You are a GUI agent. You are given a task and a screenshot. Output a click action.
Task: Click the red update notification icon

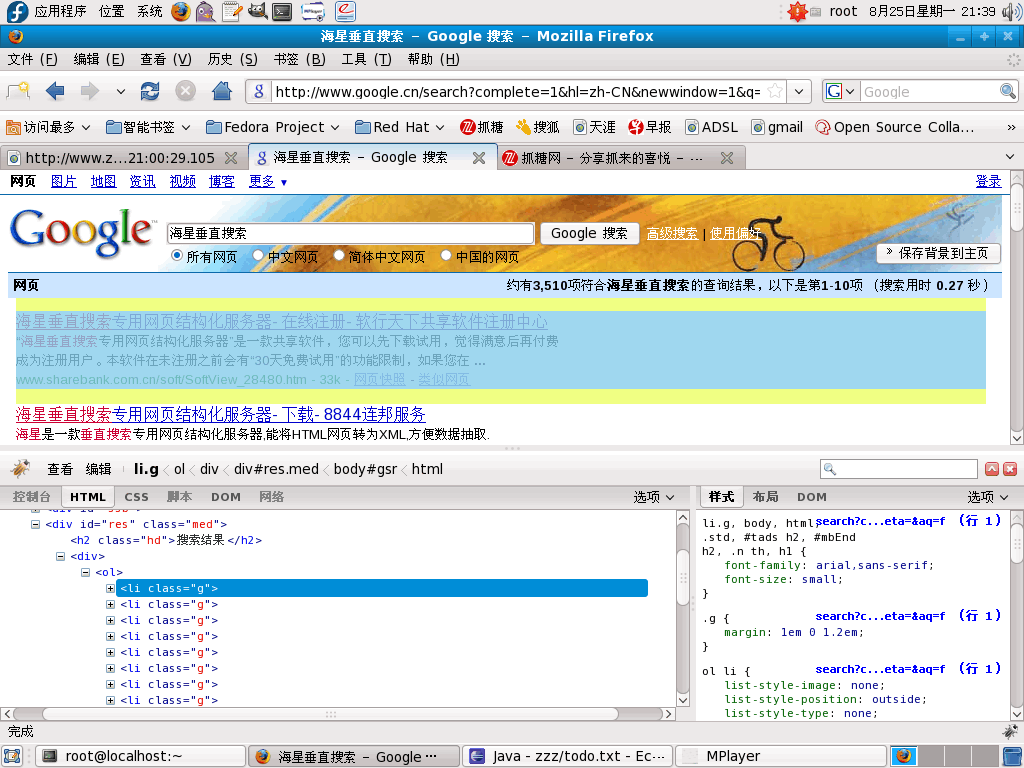click(797, 11)
